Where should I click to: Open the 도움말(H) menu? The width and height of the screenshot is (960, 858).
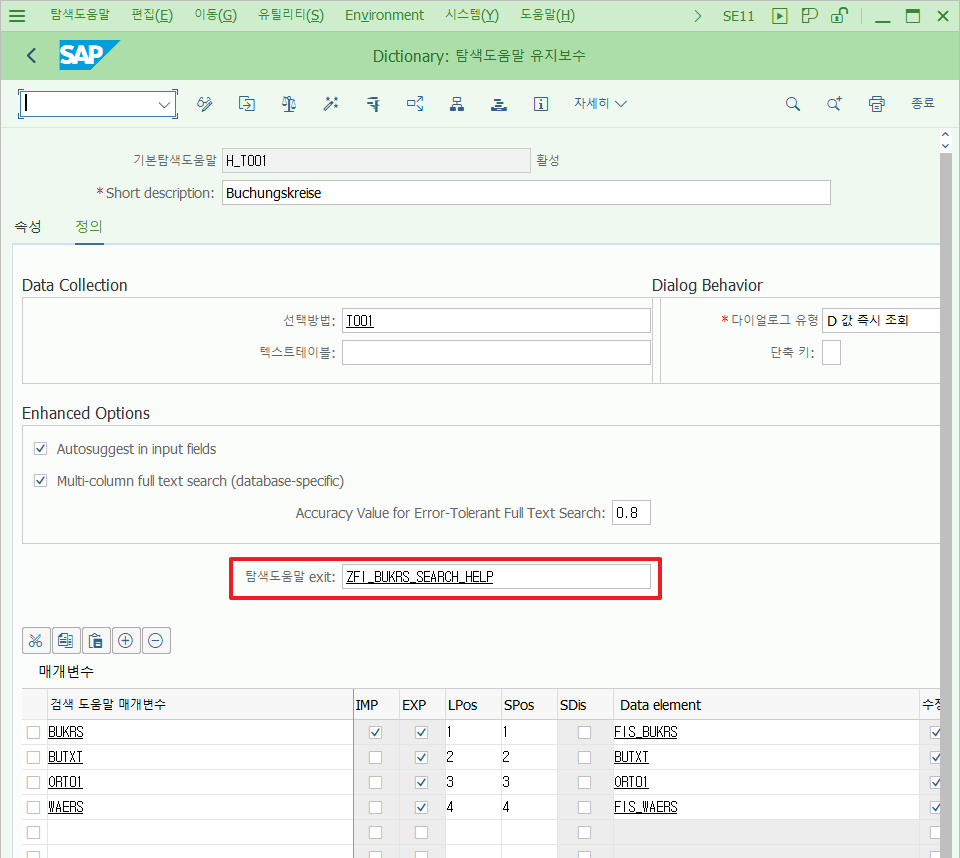[x=547, y=15]
